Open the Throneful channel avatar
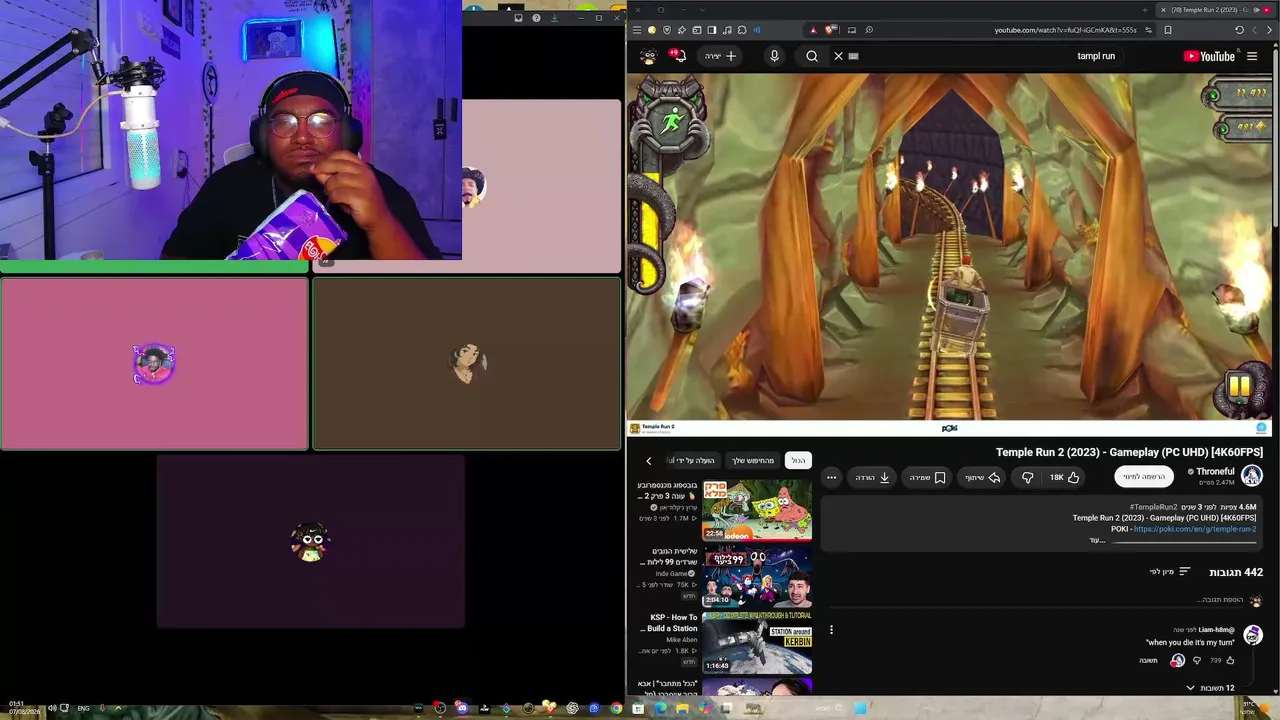The image size is (1280, 720). [1252, 476]
